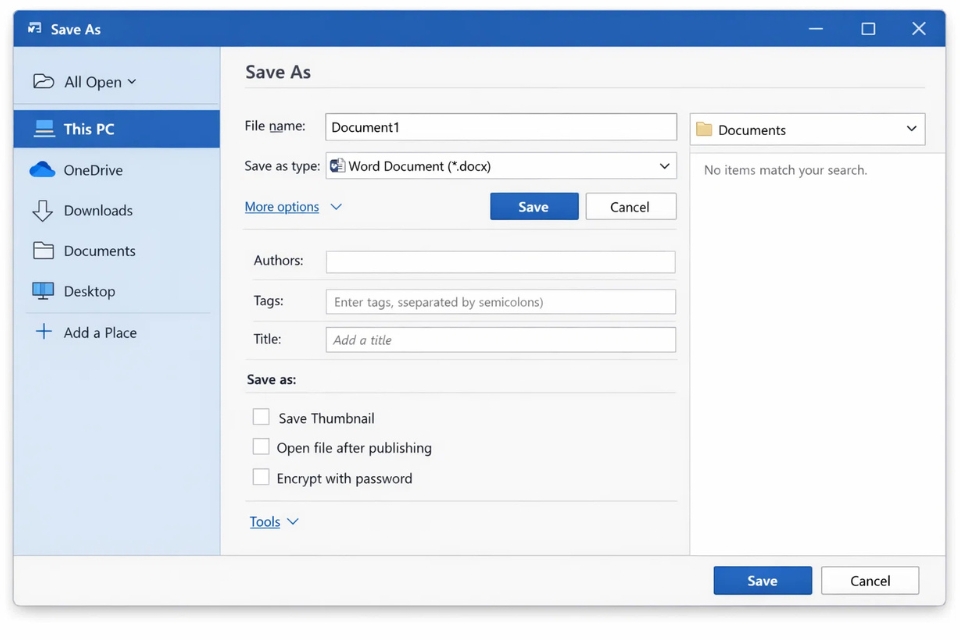Image resolution: width=960 pixels, height=640 pixels.
Task: Select the Document1 file name text
Action: 364,127
